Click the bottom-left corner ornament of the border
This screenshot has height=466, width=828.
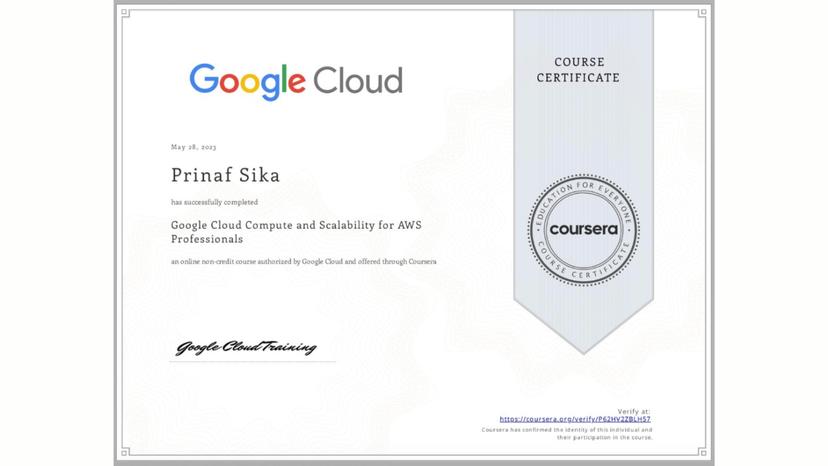point(123,453)
